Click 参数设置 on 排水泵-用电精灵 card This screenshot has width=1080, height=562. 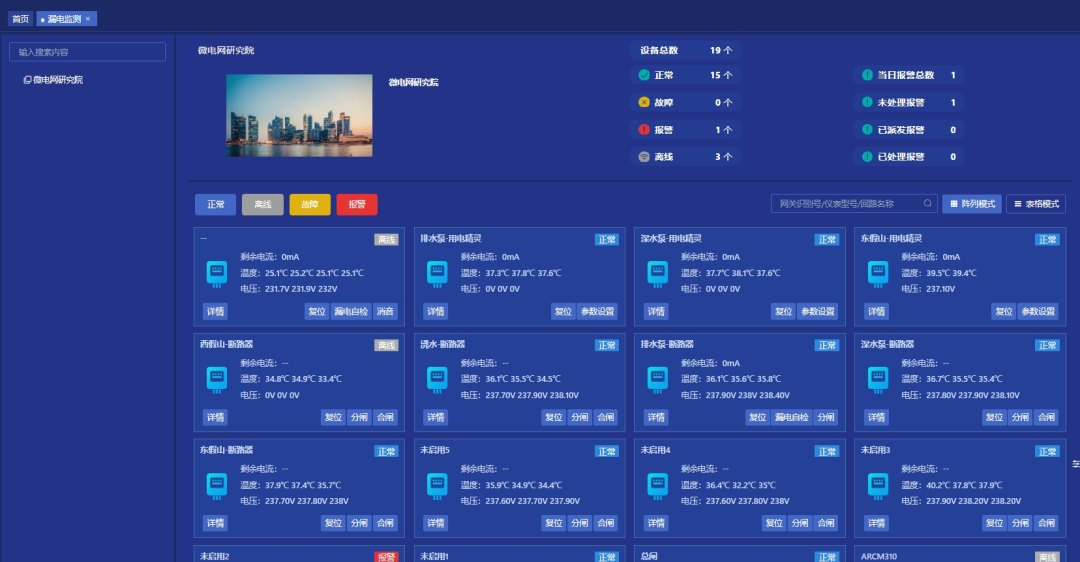pos(597,311)
